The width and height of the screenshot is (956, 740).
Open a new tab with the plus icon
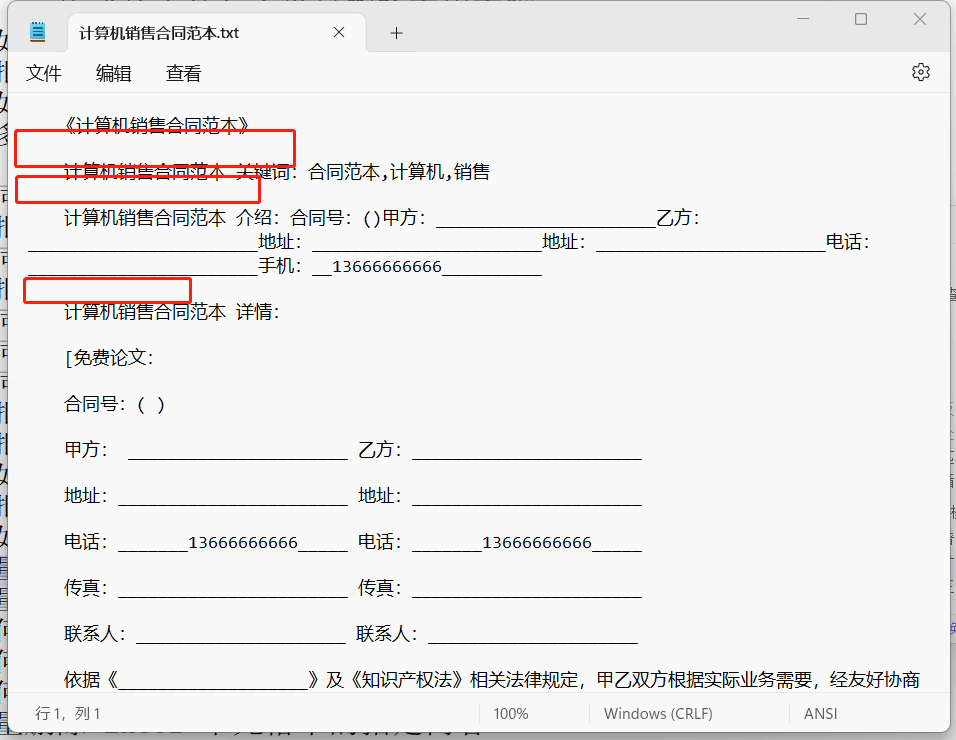pyautogui.click(x=396, y=32)
